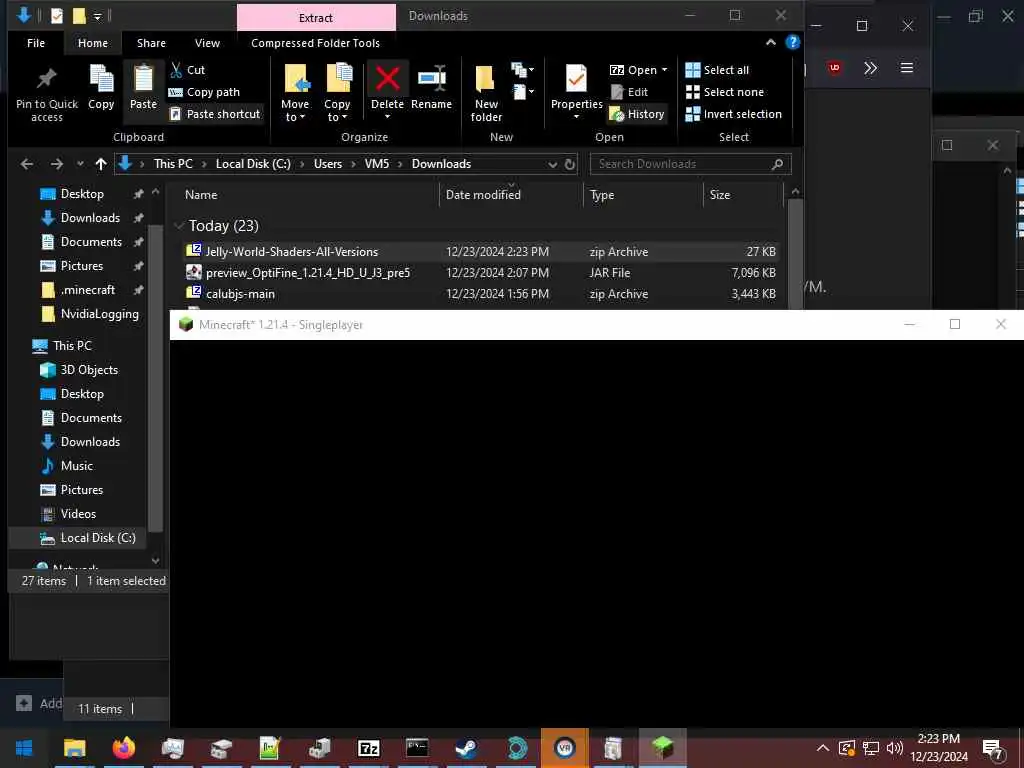Open the Copy to dropdown
This screenshot has width=1024, height=768.
[337, 93]
